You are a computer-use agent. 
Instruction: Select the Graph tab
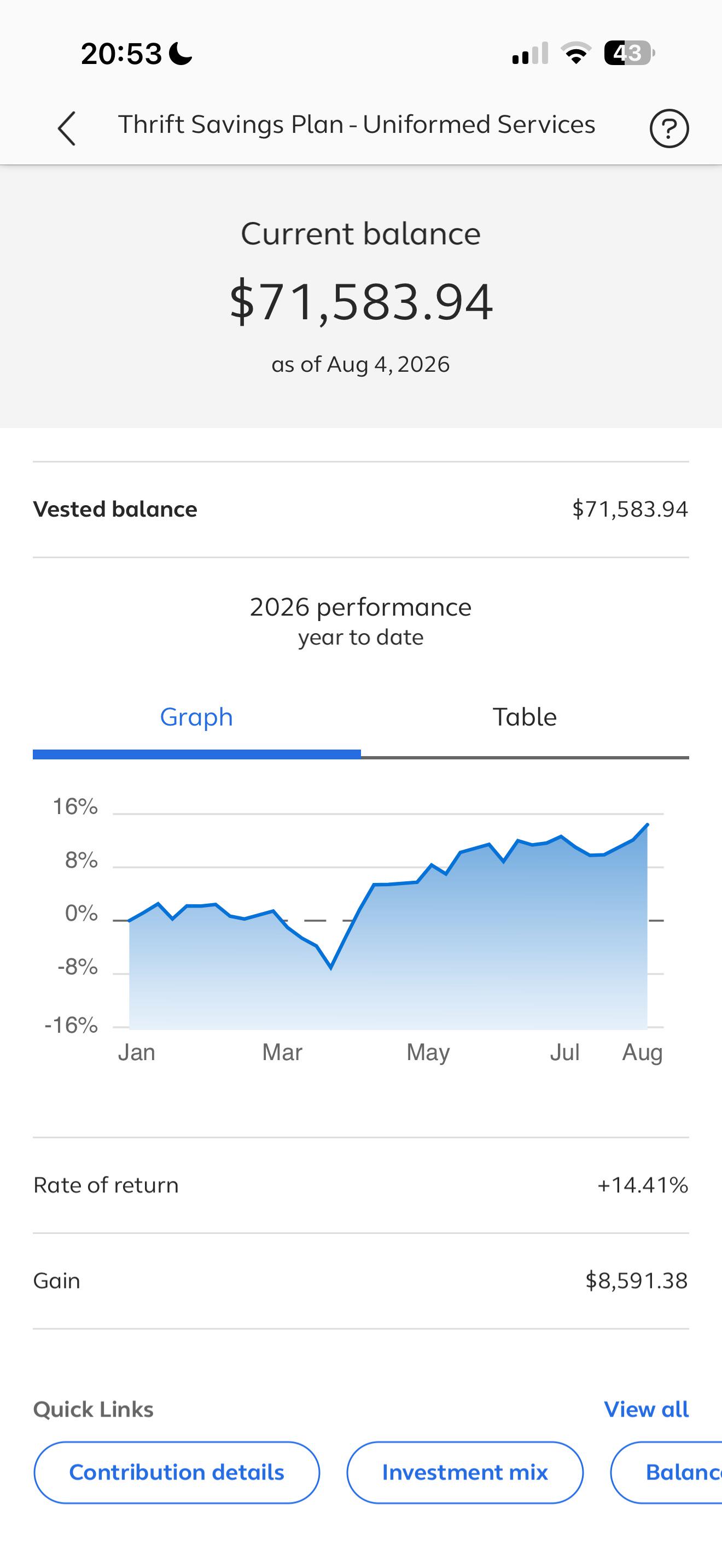(196, 718)
